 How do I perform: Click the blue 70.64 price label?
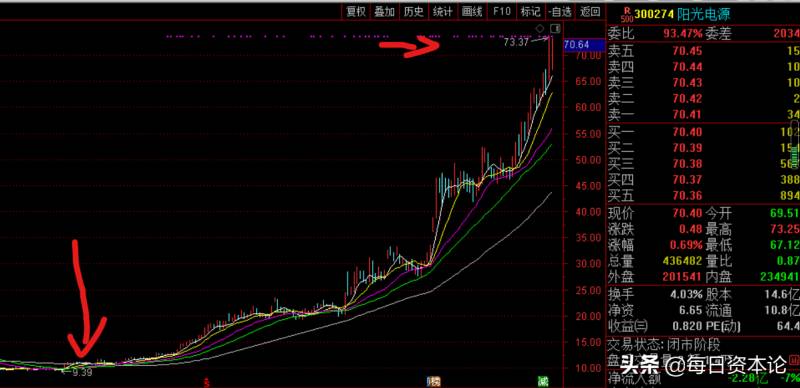click(x=577, y=45)
